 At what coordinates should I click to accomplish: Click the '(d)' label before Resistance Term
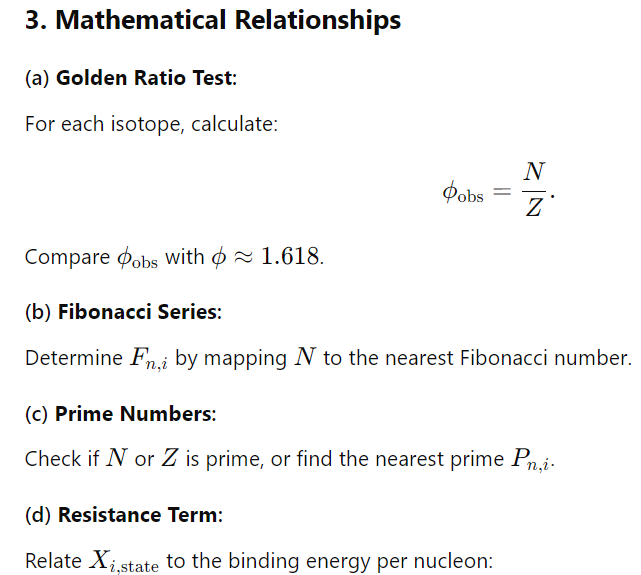coord(38,515)
